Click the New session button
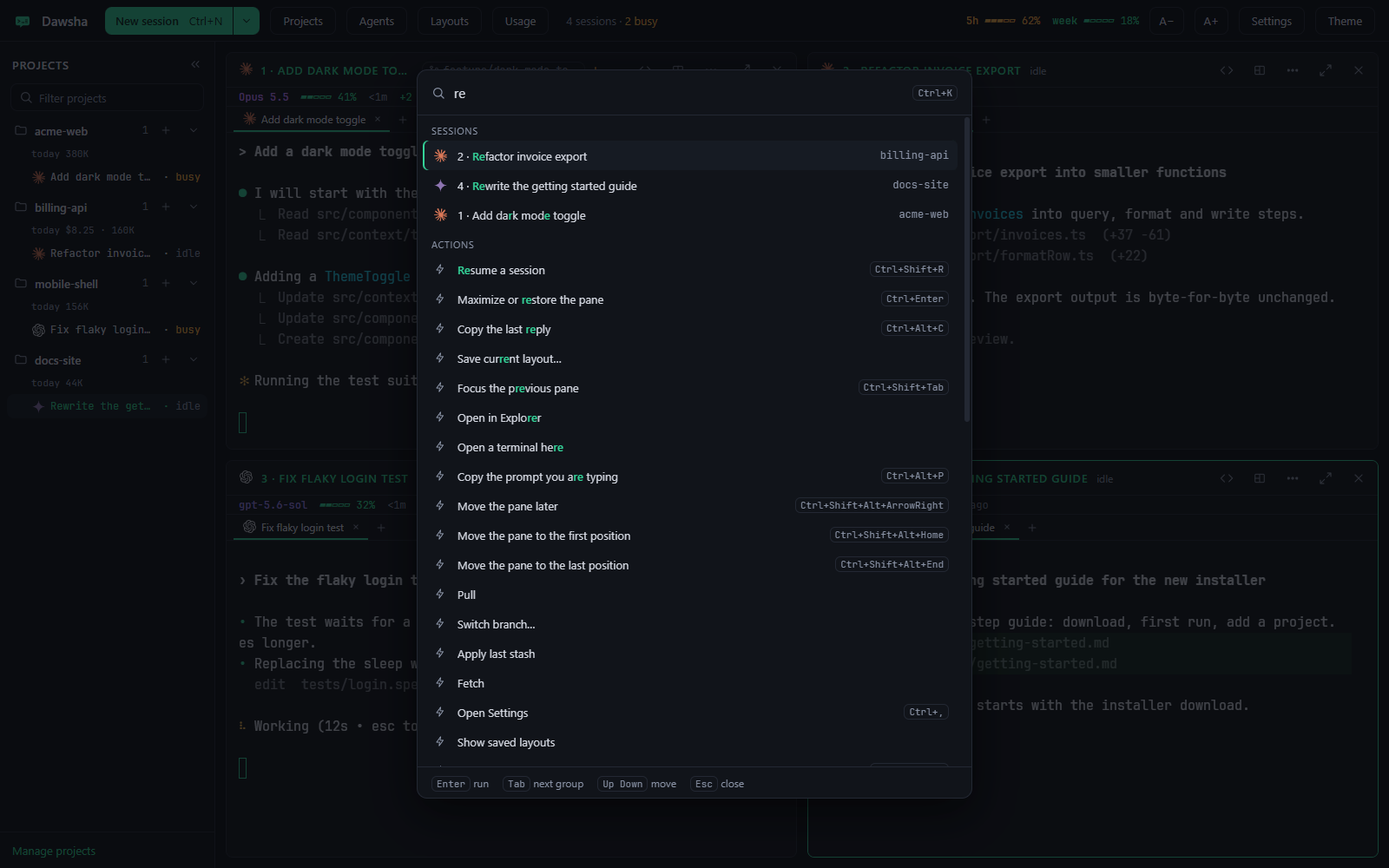This screenshot has height=868, width=1389. (168, 21)
